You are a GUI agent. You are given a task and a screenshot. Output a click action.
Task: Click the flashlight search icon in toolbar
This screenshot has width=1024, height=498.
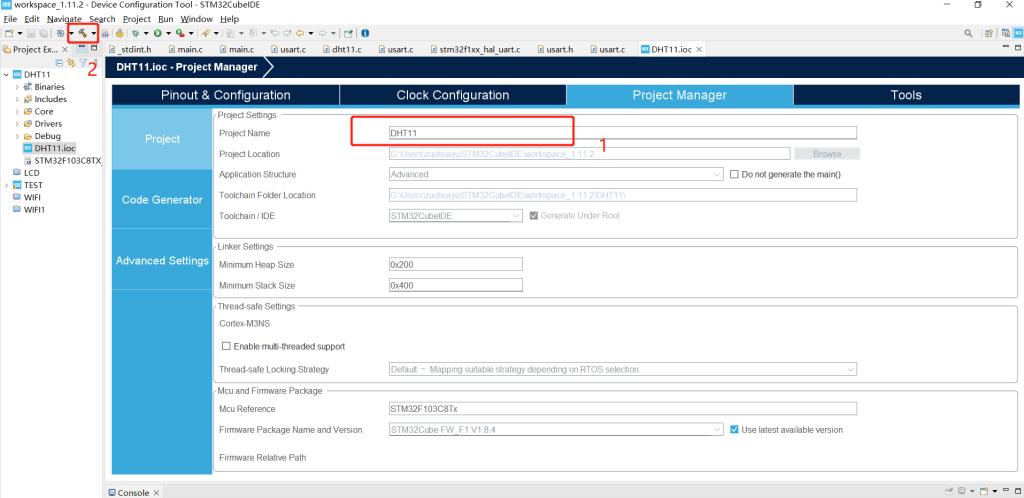(x=204, y=33)
